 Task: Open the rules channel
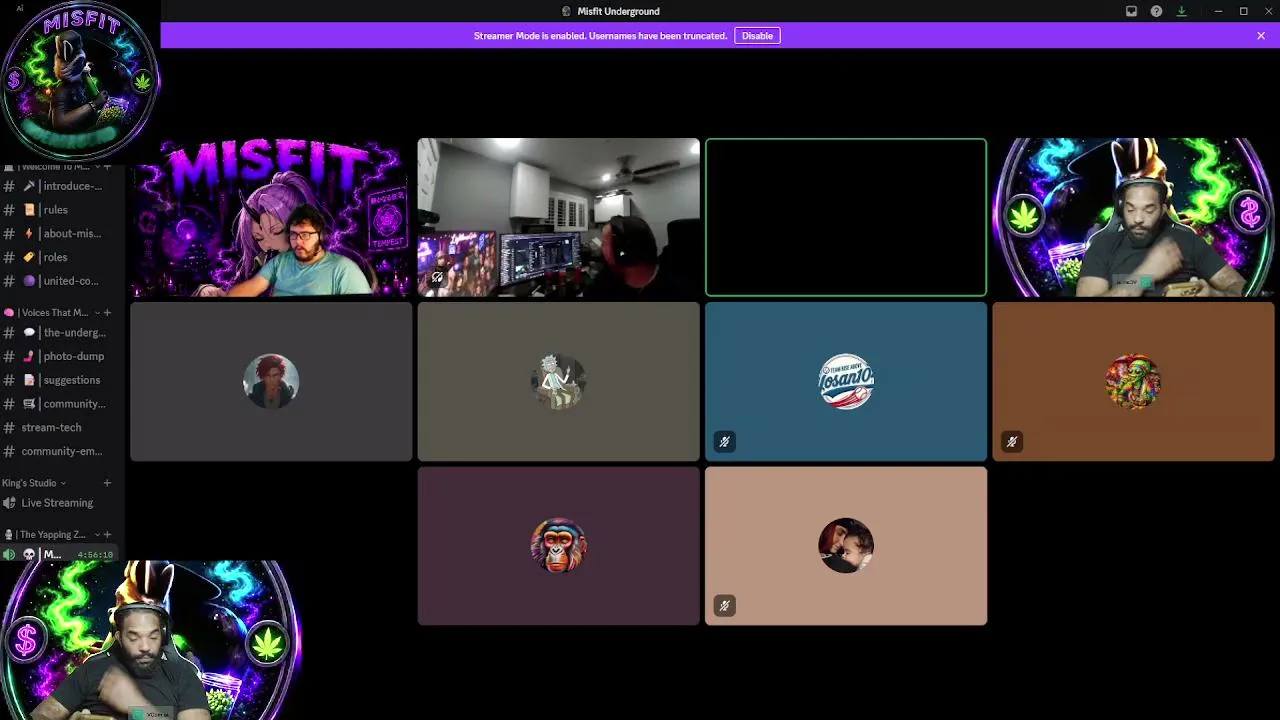(62, 210)
